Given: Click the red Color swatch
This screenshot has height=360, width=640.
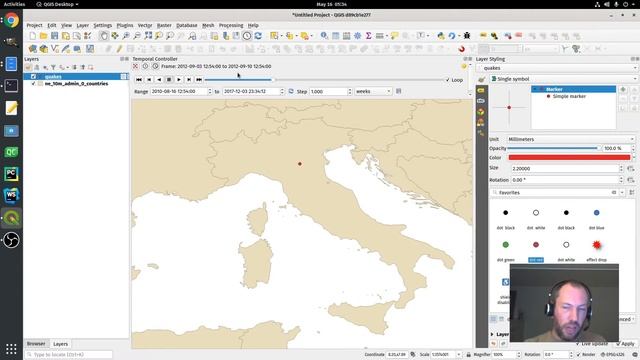Looking at the screenshot, I should coord(569,158).
